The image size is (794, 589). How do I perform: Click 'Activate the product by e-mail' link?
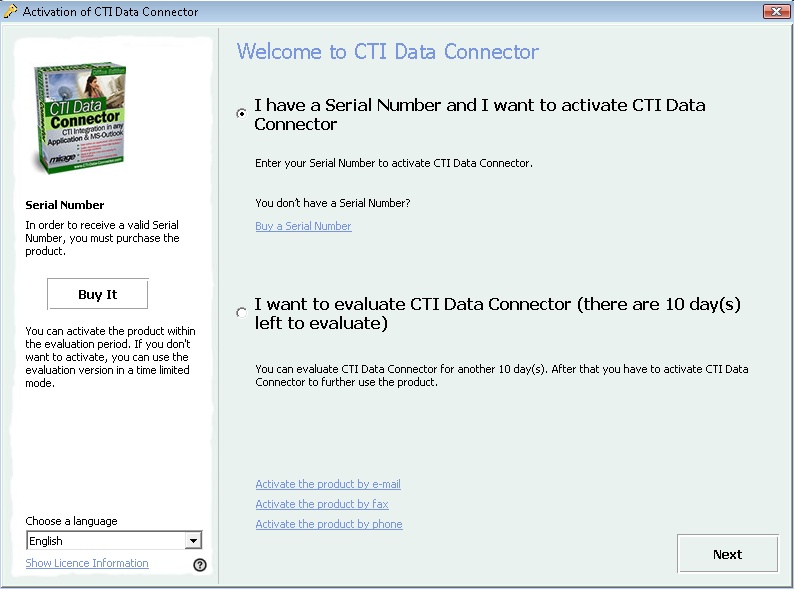pyautogui.click(x=328, y=484)
